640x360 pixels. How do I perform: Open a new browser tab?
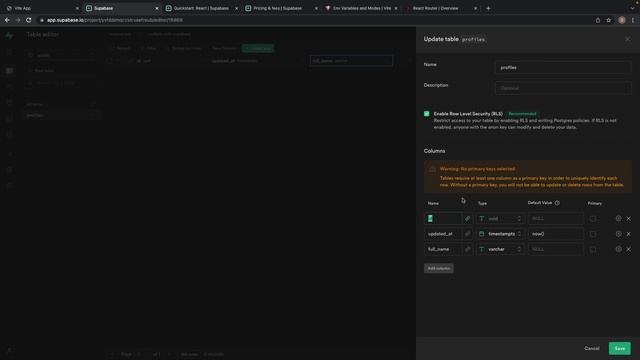[488, 8]
